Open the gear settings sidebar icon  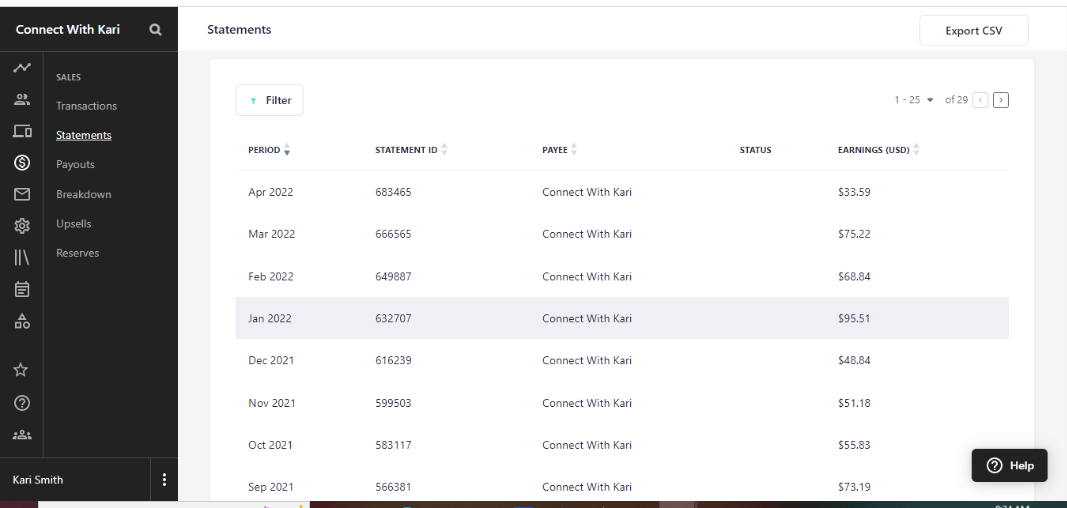coord(22,226)
